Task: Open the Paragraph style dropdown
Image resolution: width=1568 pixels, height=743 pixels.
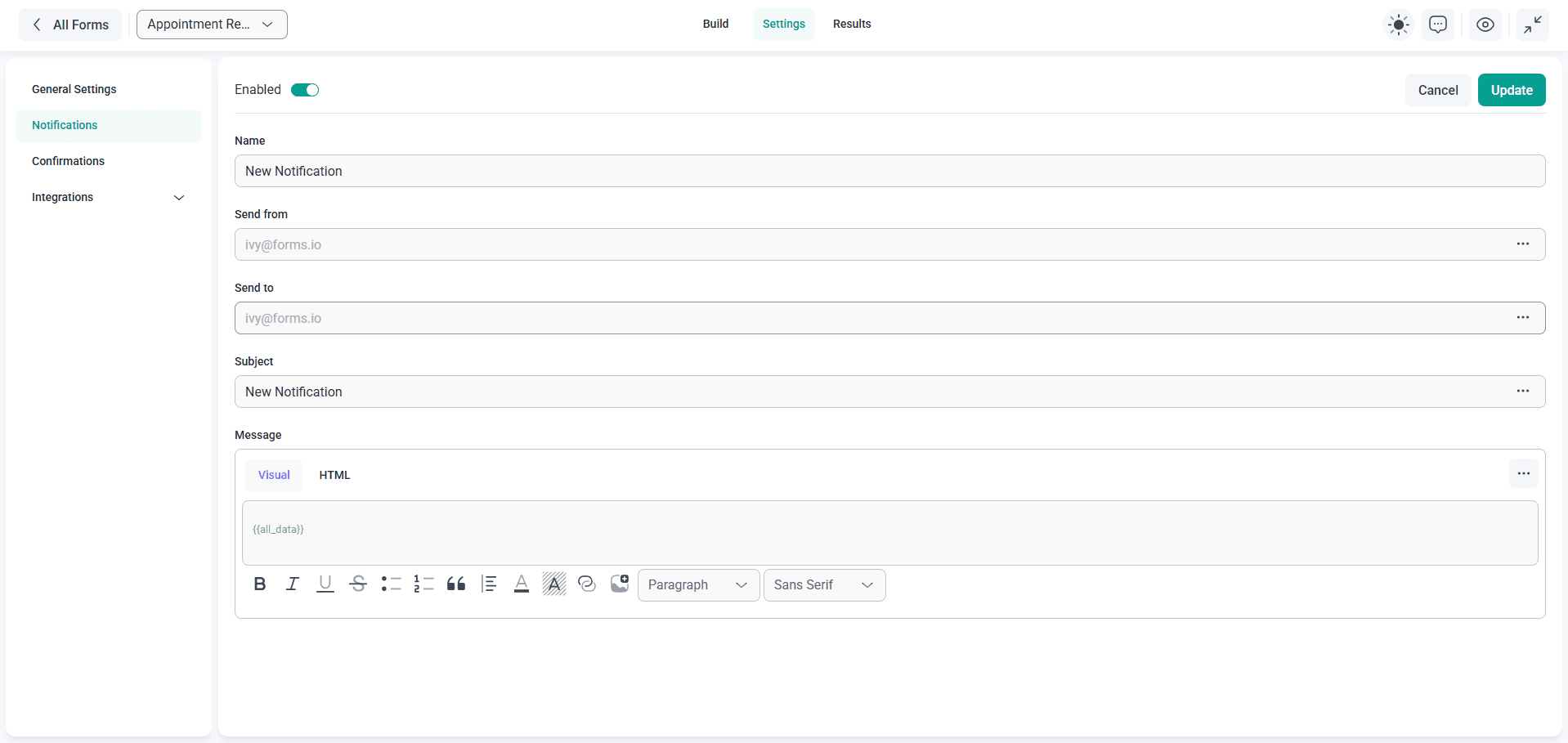Action: coord(698,585)
